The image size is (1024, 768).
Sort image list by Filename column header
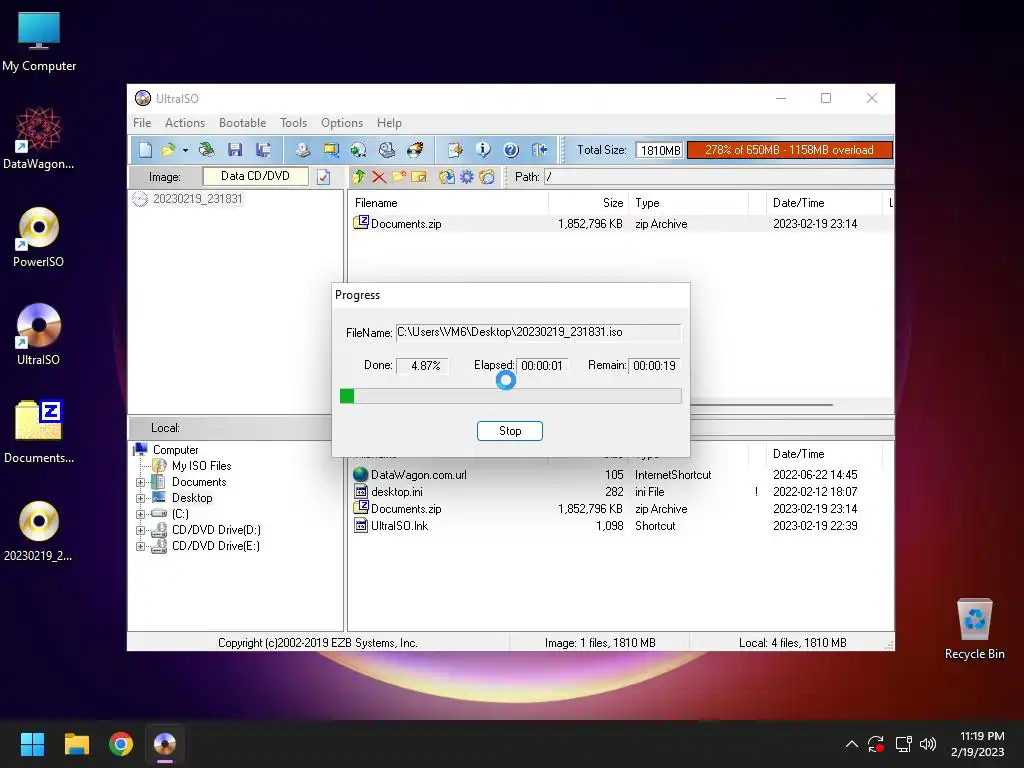click(449, 203)
